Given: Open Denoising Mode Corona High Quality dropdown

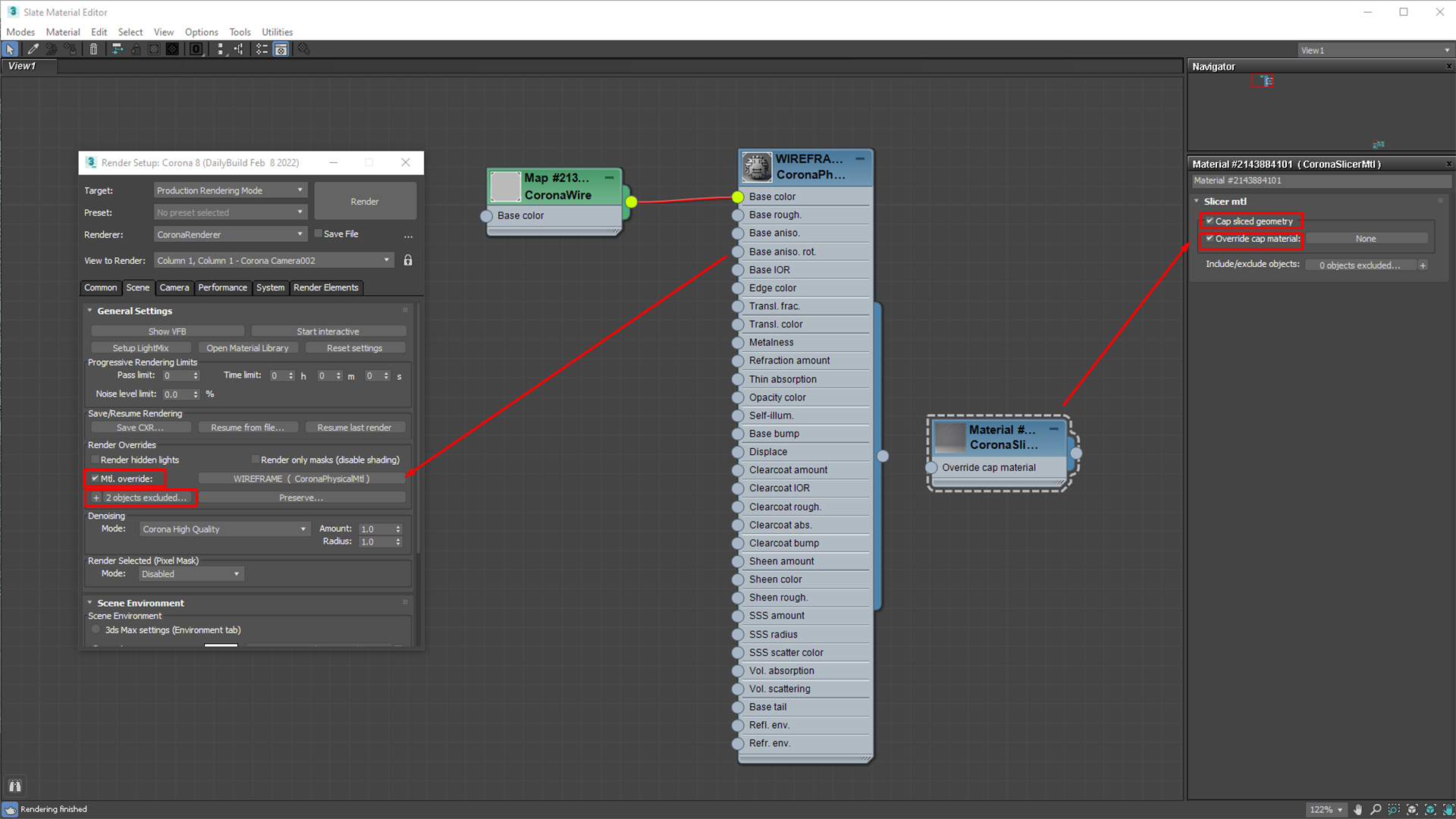Looking at the screenshot, I should pyautogui.click(x=224, y=529).
